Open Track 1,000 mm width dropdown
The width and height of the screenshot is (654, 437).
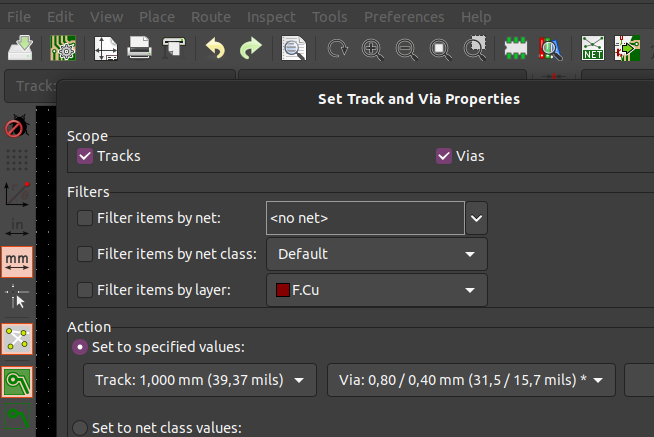[200, 380]
